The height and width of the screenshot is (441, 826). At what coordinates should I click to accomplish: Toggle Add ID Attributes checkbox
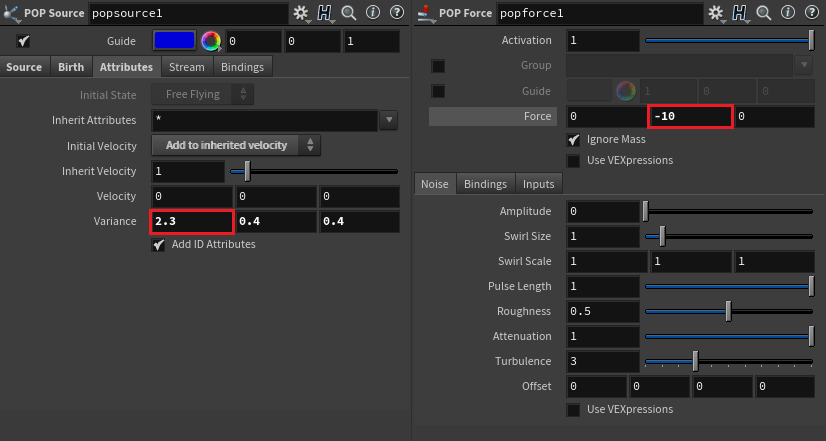coord(158,244)
